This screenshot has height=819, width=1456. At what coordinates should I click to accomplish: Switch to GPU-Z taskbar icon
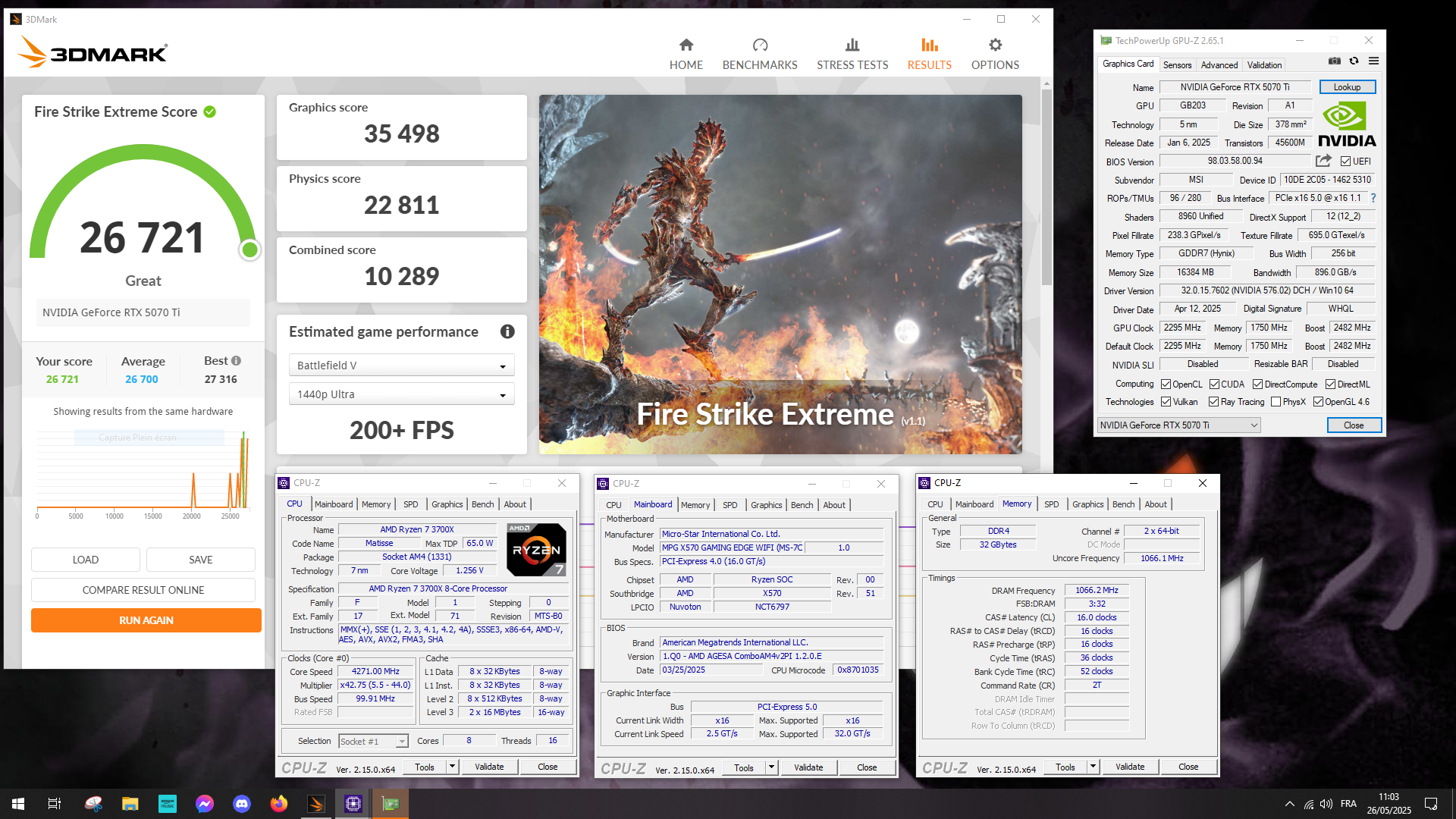[391, 804]
